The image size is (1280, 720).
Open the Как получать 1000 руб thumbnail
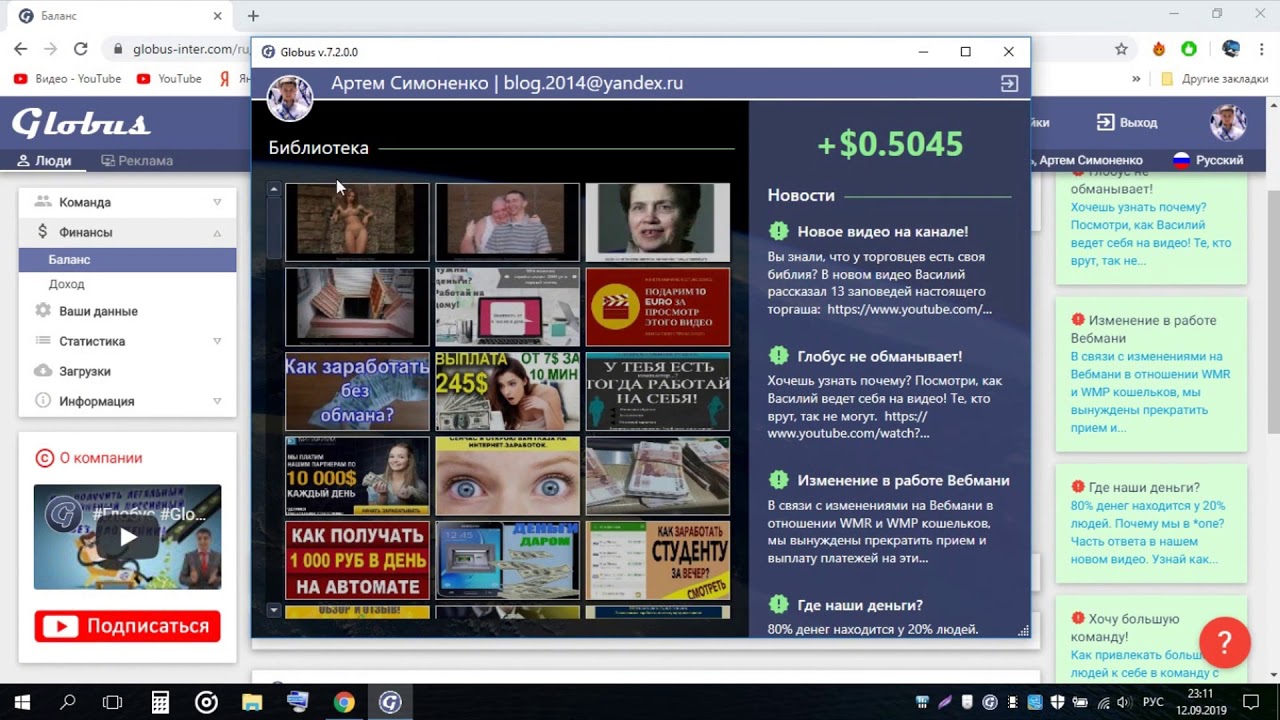[357, 560]
